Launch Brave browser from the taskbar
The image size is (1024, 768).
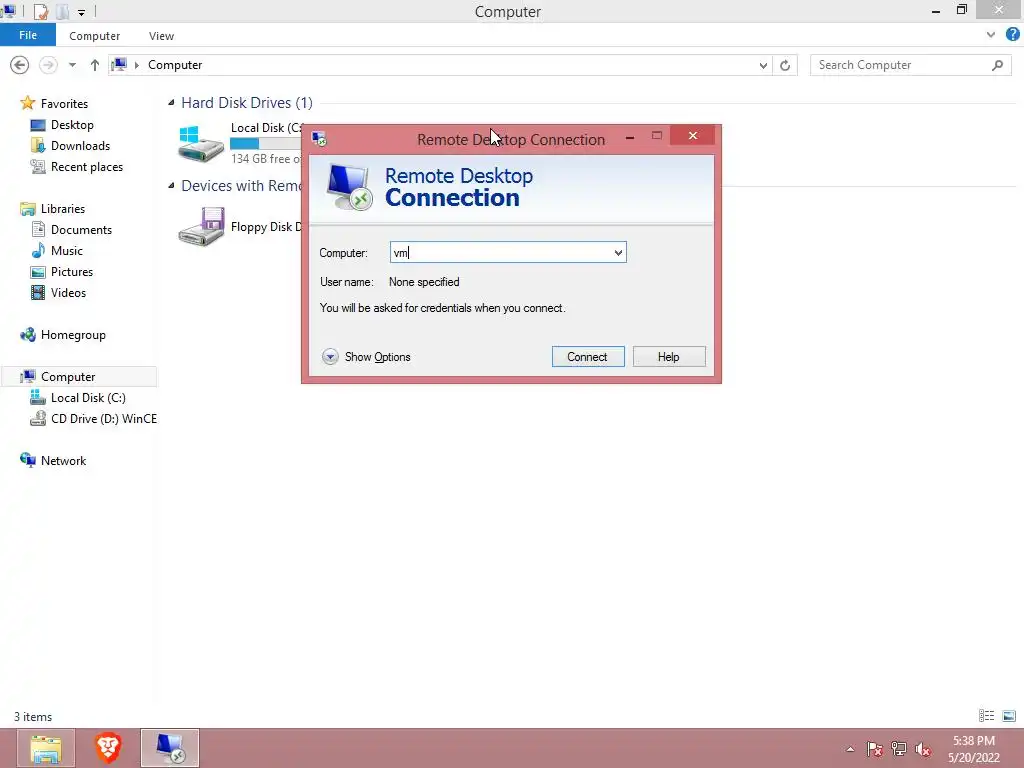(108, 748)
